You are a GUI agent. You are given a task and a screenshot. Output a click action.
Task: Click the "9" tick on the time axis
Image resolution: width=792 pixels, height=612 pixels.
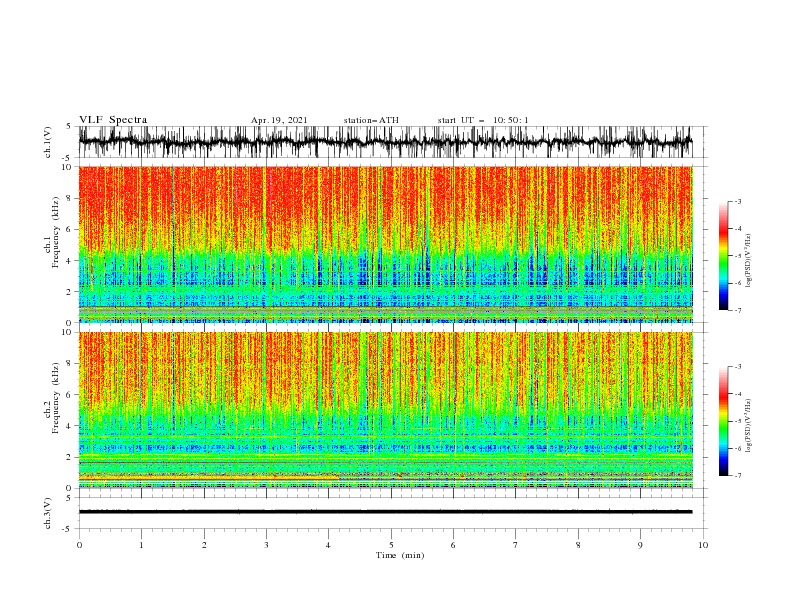(x=640, y=545)
